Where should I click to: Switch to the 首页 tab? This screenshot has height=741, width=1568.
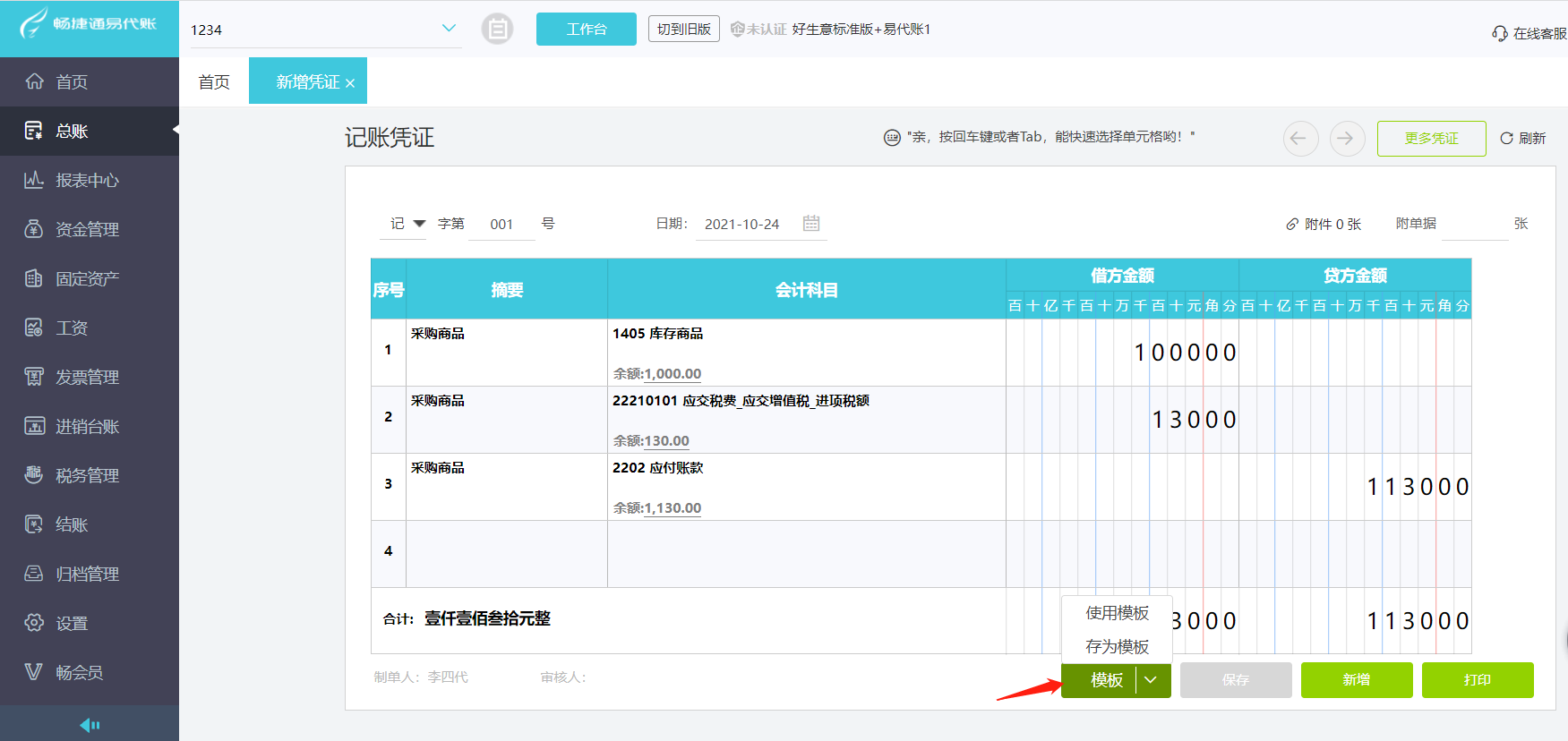click(214, 82)
